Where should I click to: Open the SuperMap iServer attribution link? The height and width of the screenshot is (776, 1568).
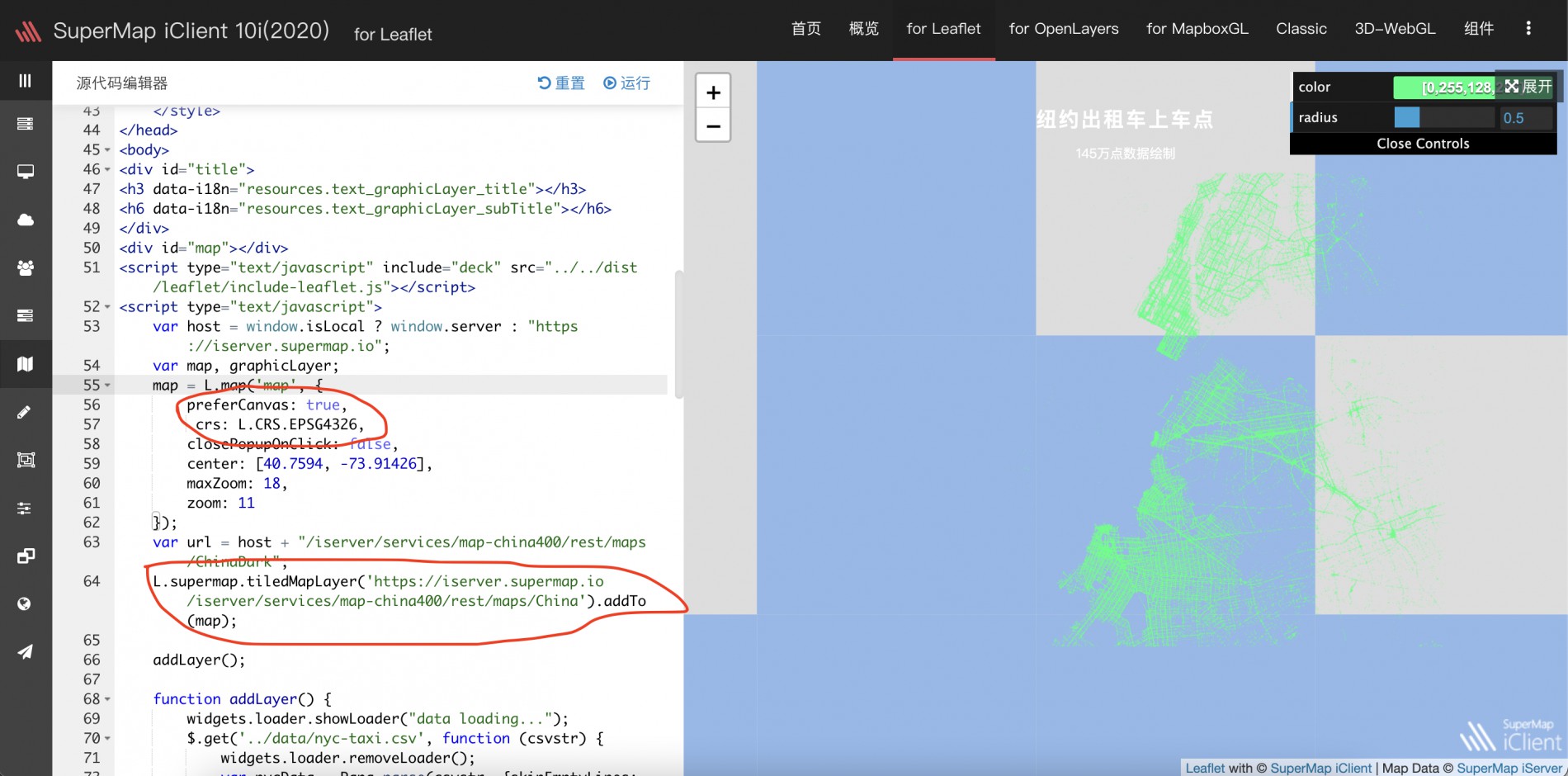tap(1509, 768)
